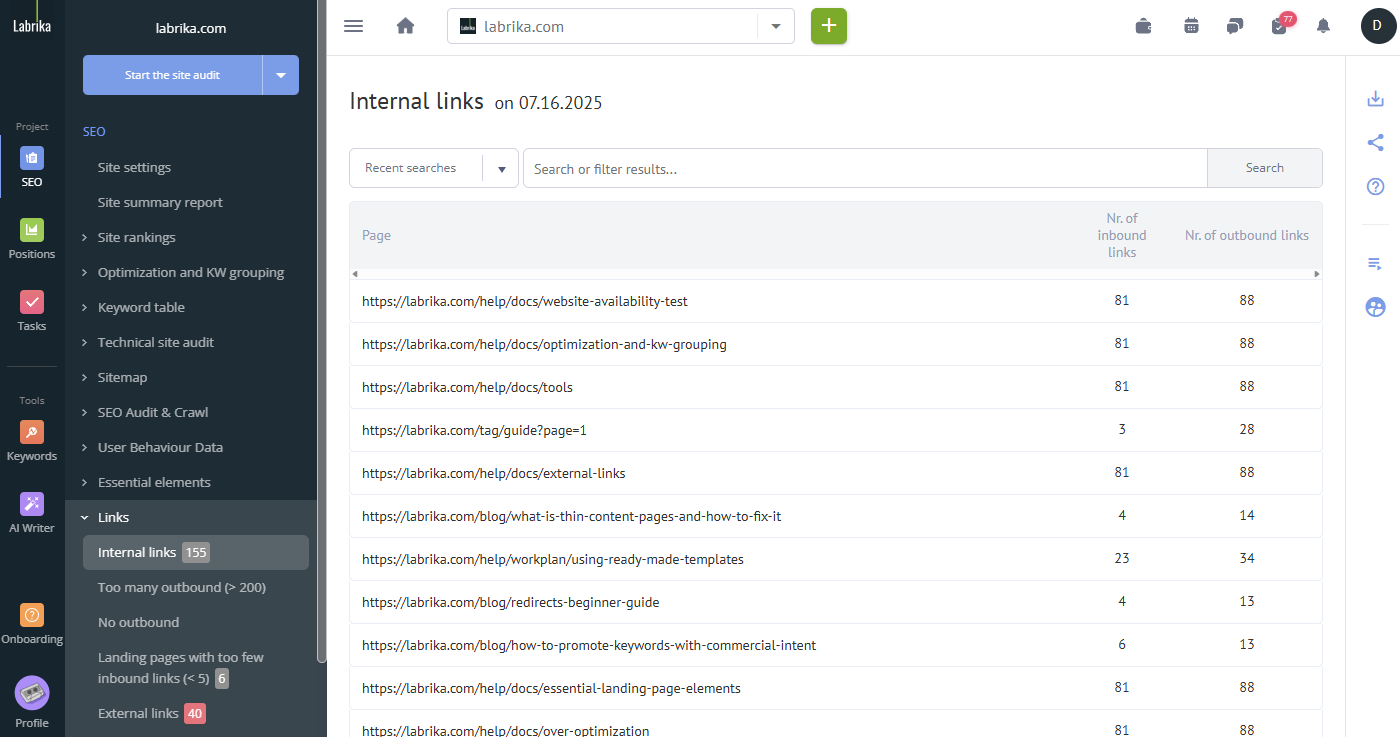Open Tasks in the left rail

(32, 311)
